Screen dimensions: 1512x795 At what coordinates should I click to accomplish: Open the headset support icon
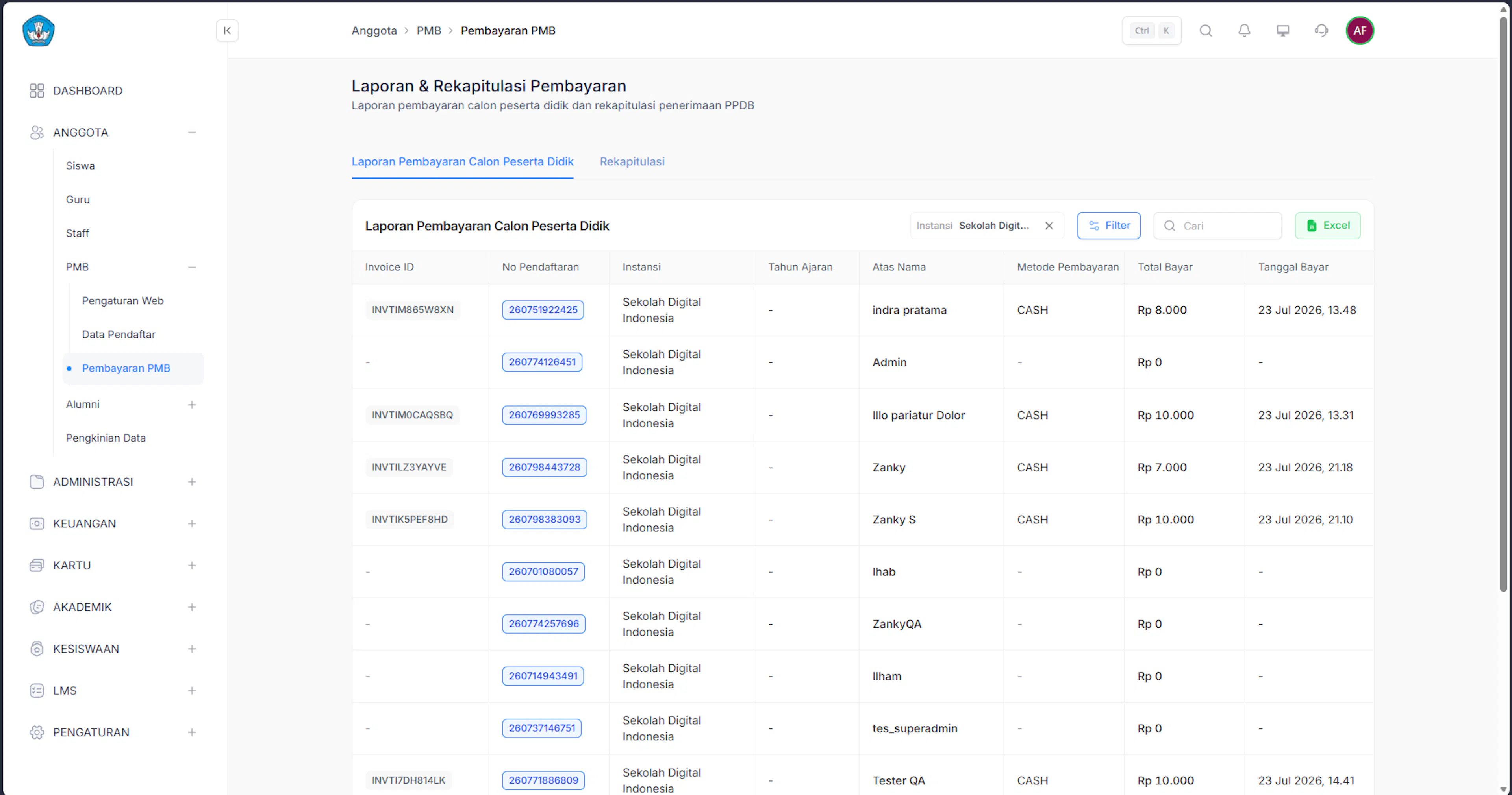(1321, 31)
